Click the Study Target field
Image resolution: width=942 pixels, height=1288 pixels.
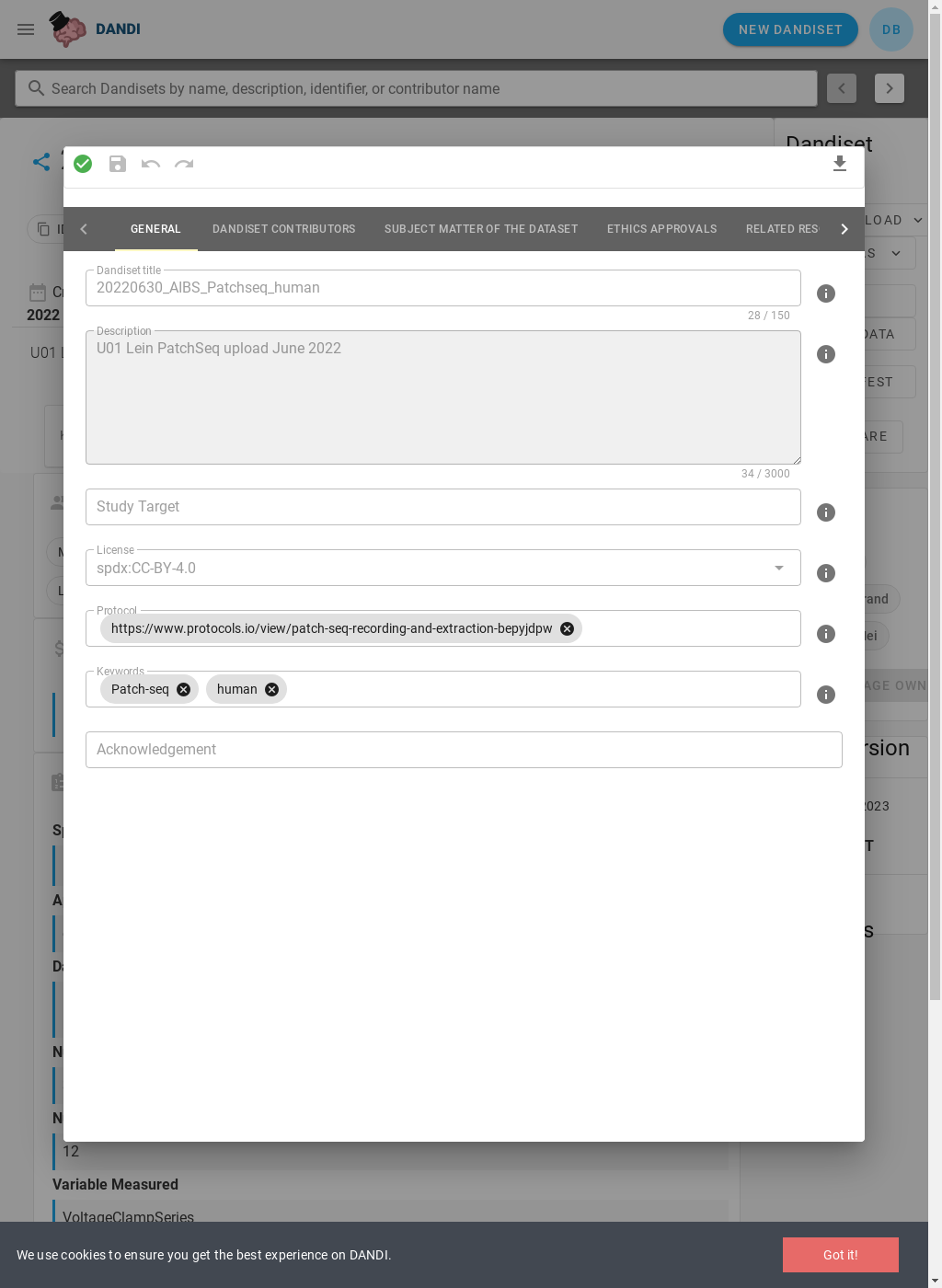pos(442,507)
